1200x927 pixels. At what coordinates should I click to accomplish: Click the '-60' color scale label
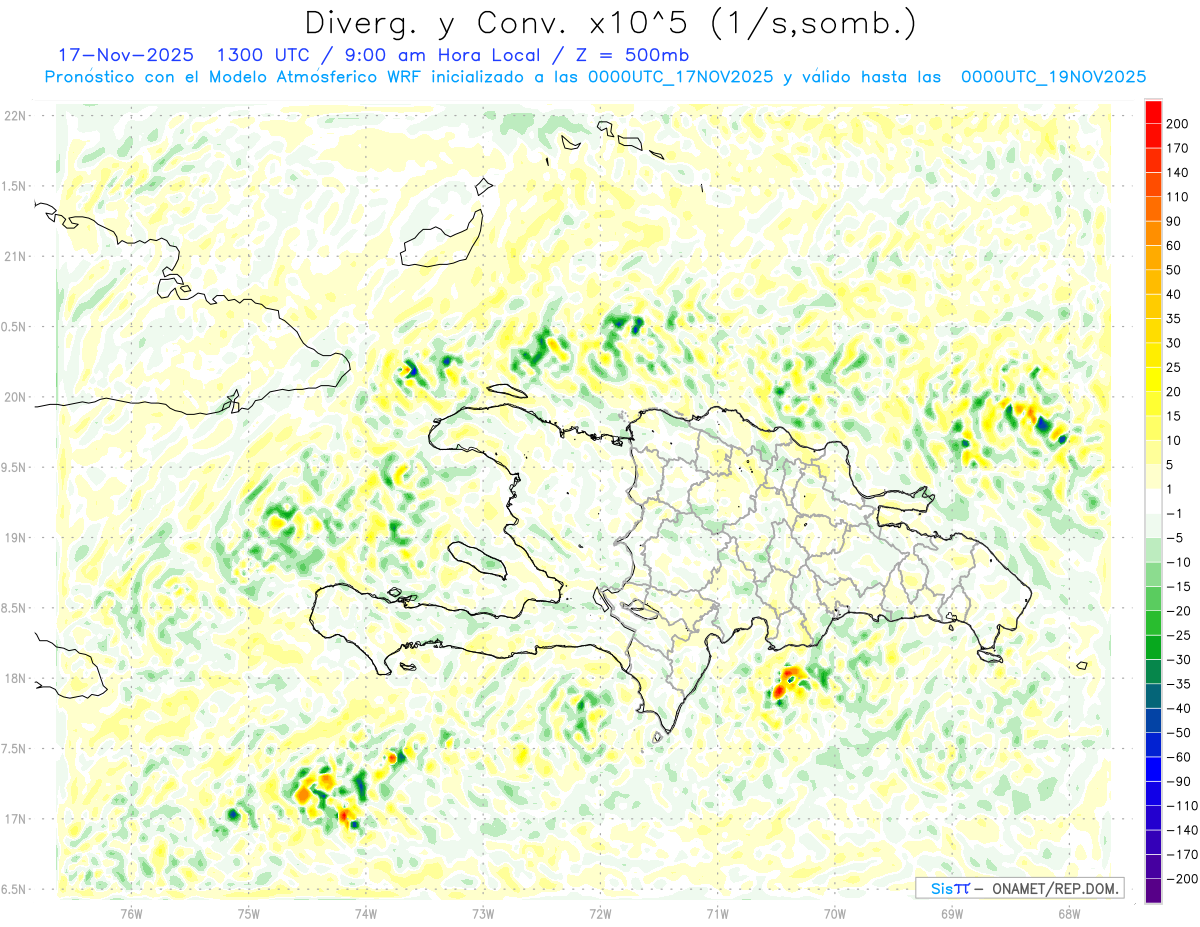point(1178,758)
